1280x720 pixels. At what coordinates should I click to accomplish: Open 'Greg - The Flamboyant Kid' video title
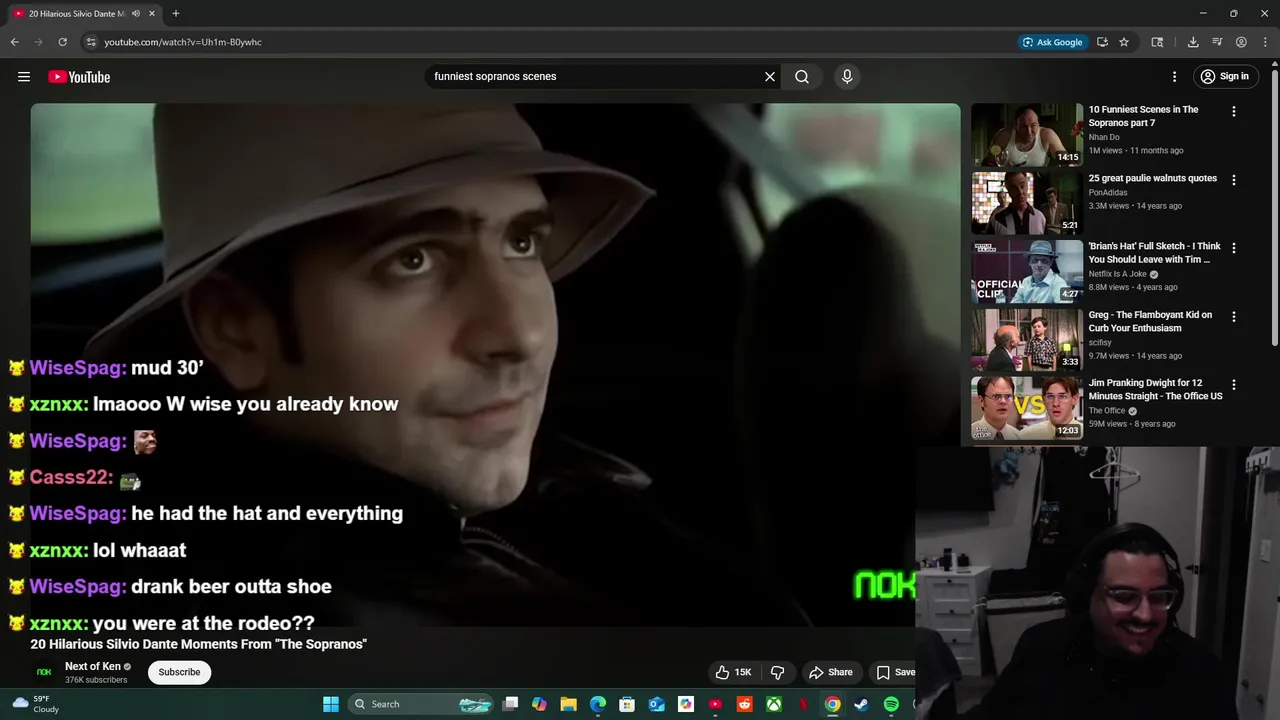click(1150, 321)
